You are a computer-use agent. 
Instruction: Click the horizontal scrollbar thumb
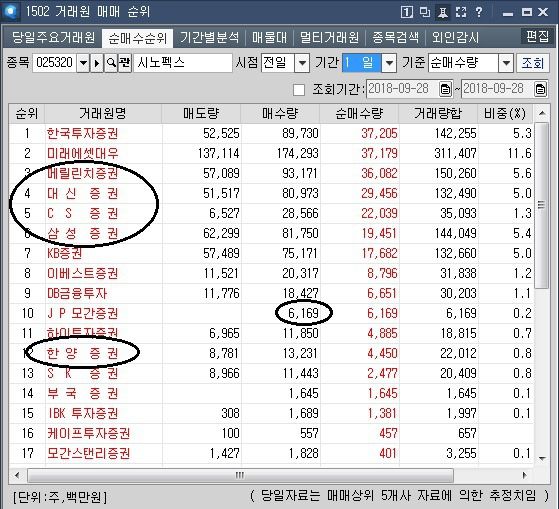click(x=240, y=475)
